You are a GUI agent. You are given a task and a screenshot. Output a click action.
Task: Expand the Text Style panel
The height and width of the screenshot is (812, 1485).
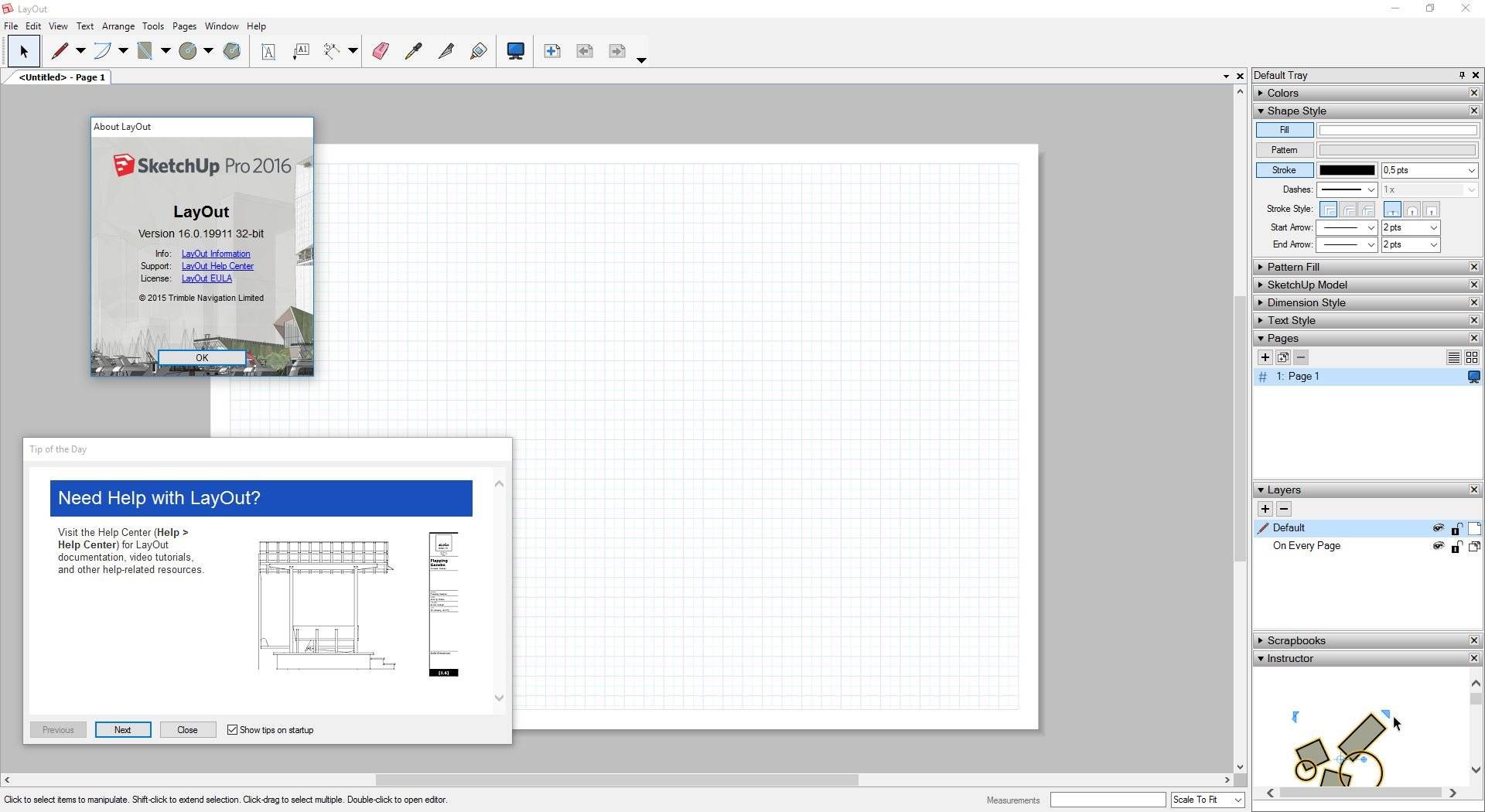(1261, 321)
